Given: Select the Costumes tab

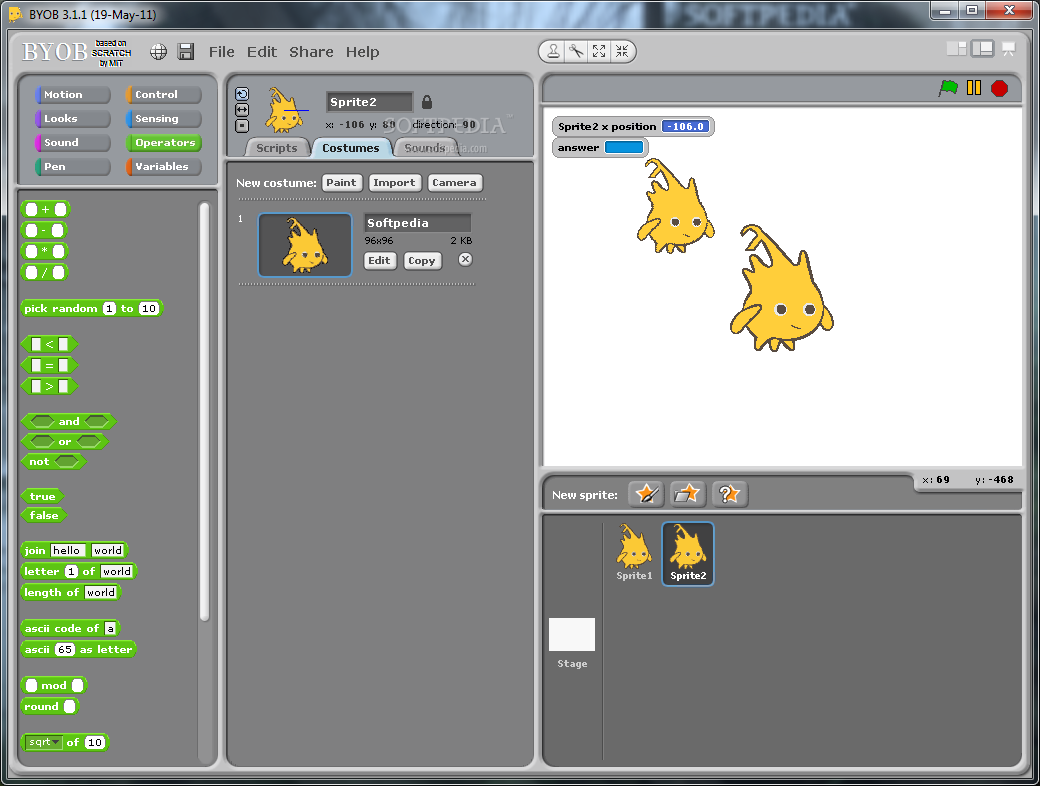Looking at the screenshot, I should (x=350, y=148).
